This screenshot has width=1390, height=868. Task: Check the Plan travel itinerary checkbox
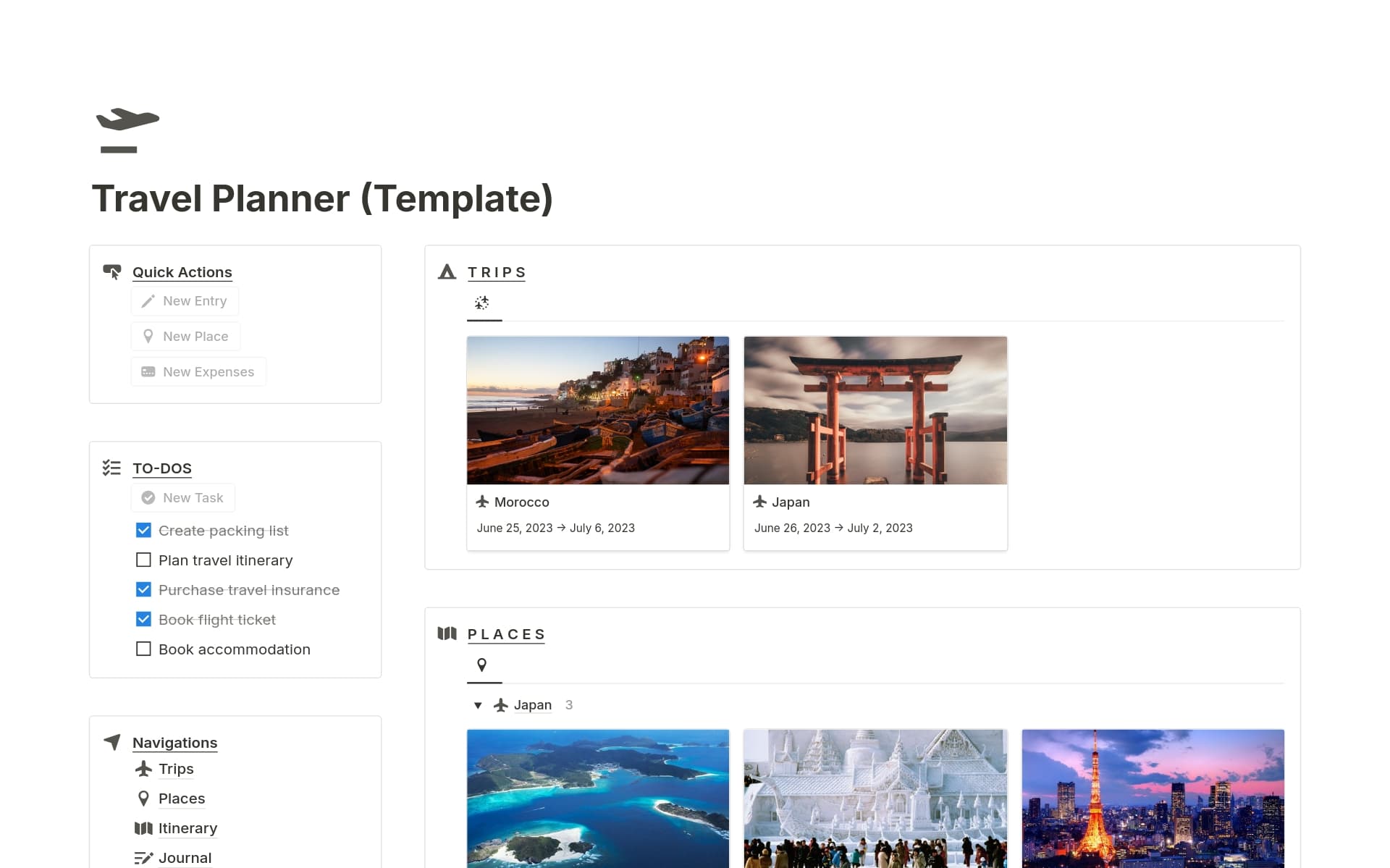[x=143, y=560]
